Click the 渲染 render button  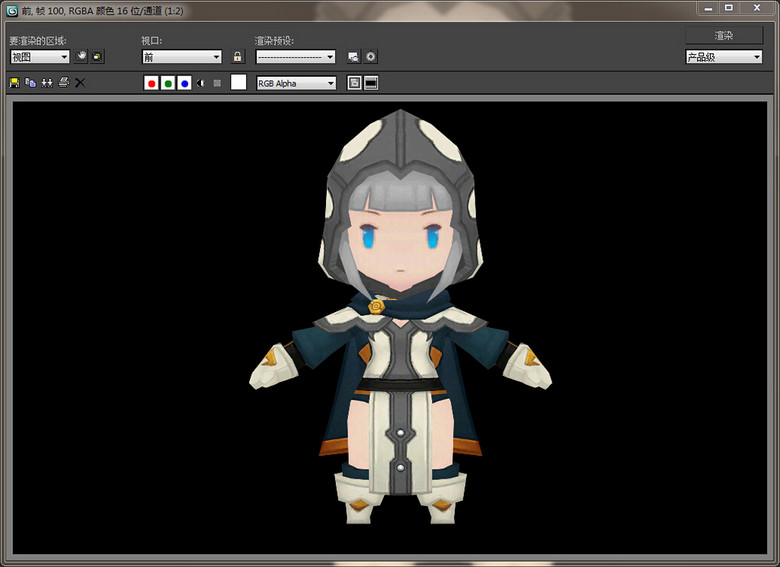click(x=724, y=35)
